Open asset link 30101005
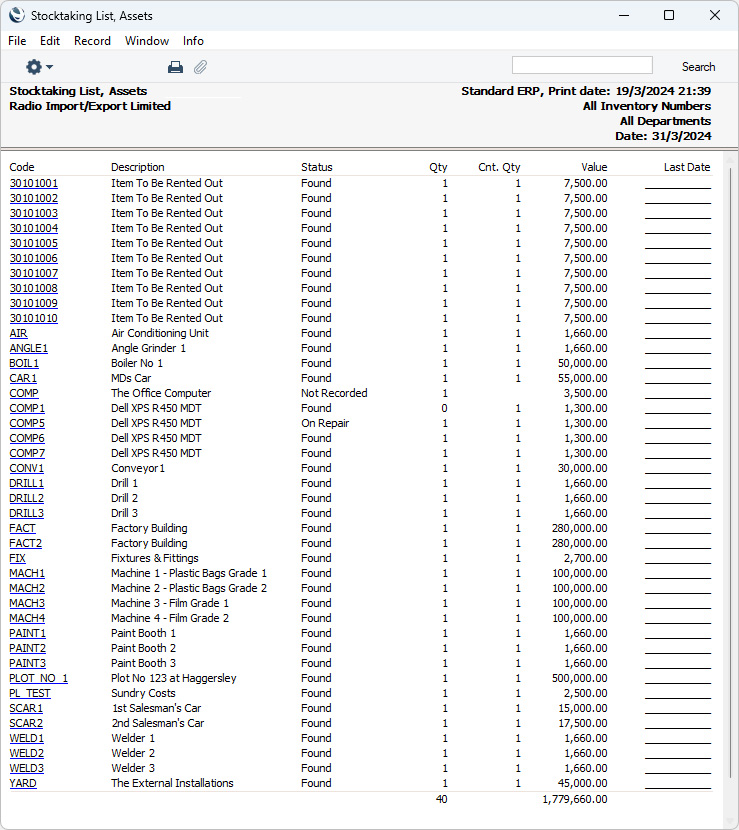Screen dimensions: 739x830 [x=33, y=243]
